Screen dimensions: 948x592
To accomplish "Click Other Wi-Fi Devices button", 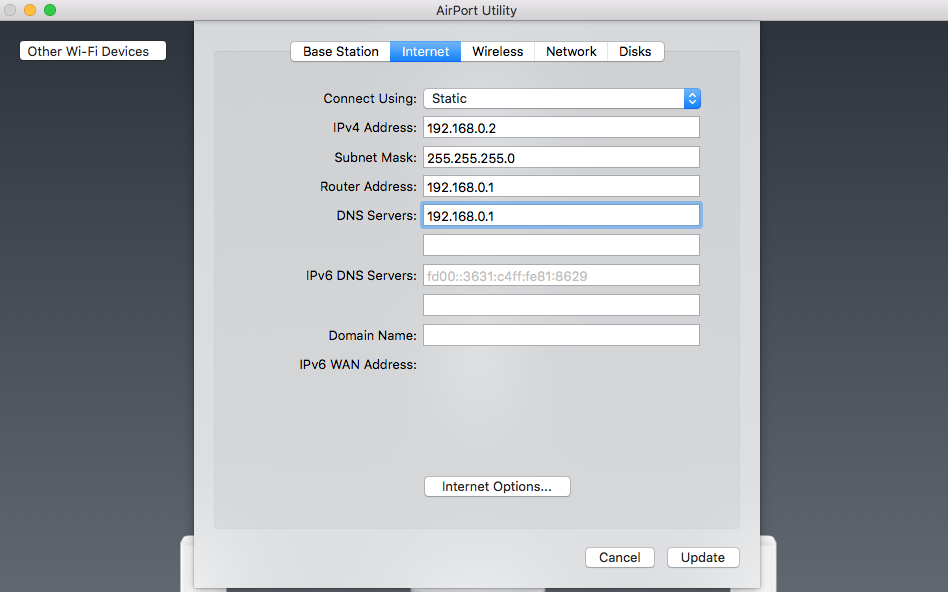I will point(93,51).
